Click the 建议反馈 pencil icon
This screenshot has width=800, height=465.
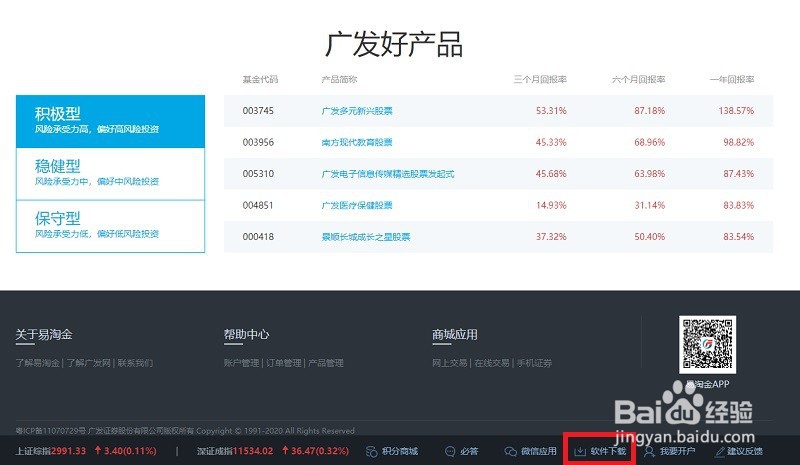pyautogui.click(x=720, y=452)
